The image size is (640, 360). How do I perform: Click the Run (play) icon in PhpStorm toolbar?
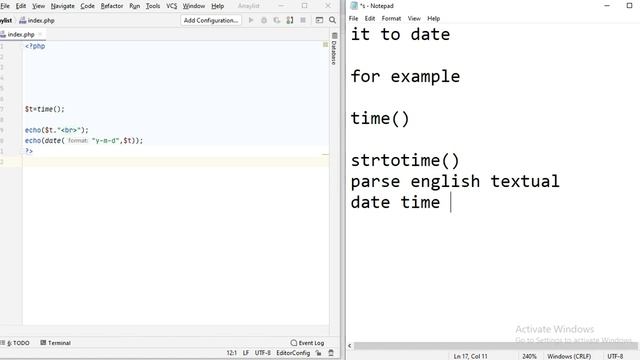[251, 20]
